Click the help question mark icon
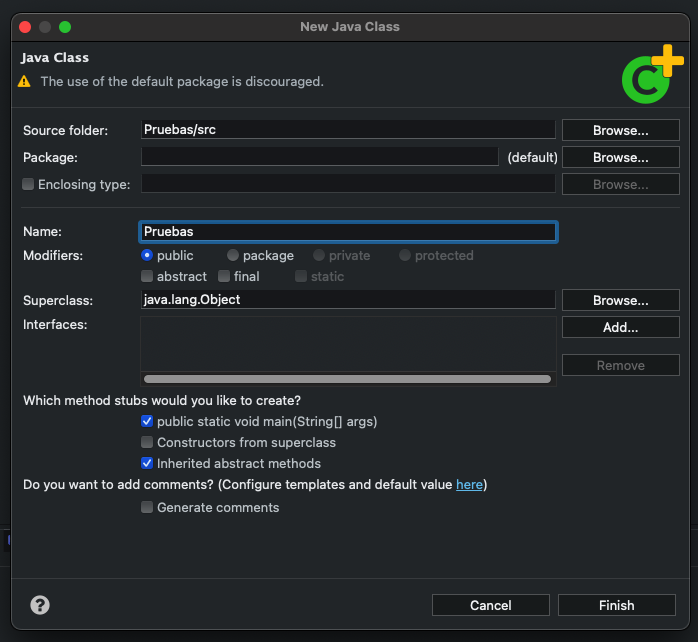Image resolution: width=698 pixels, height=642 pixels. (x=40, y=605)
